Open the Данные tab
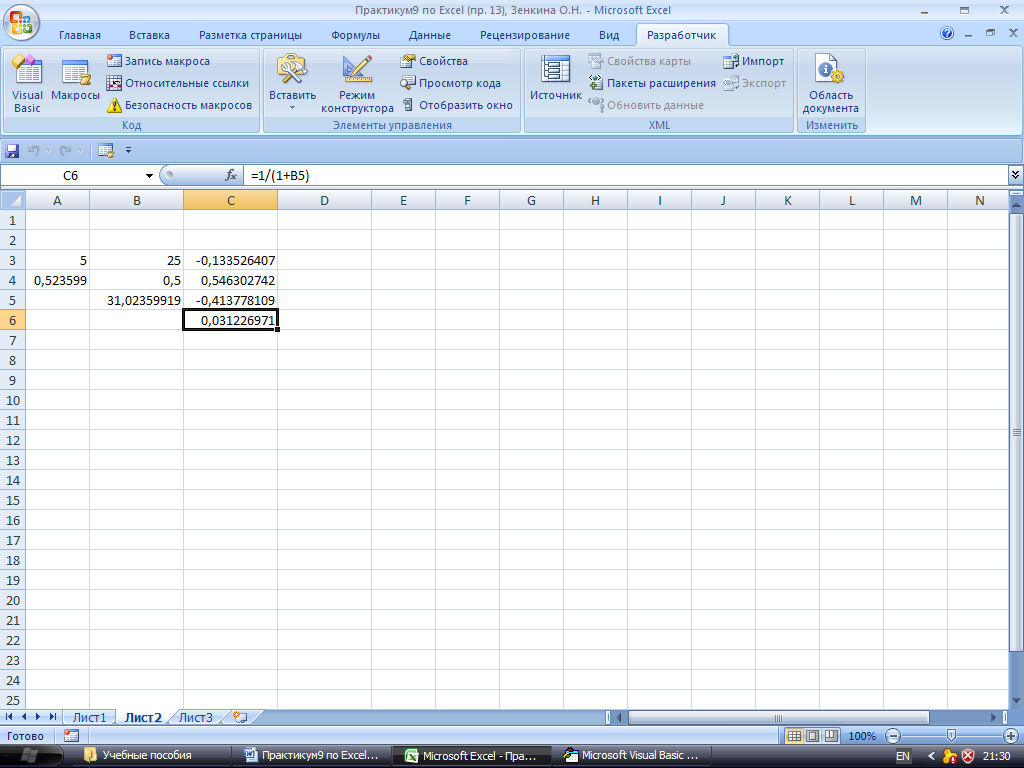1024x768 pixels. [430, 35]
